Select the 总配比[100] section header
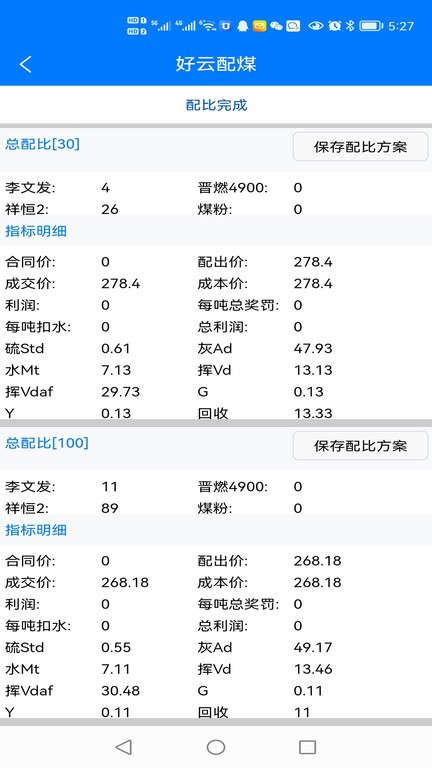The image size is (432, 768). point(47,443)
